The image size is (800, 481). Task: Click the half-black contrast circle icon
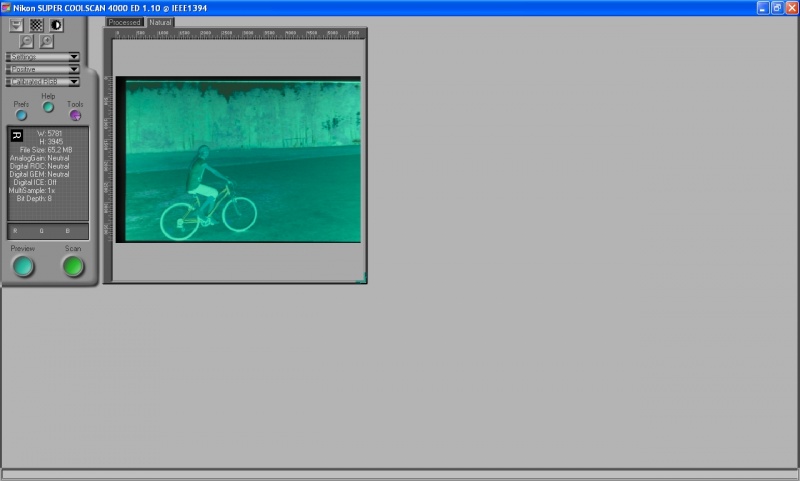coord(56,25)
